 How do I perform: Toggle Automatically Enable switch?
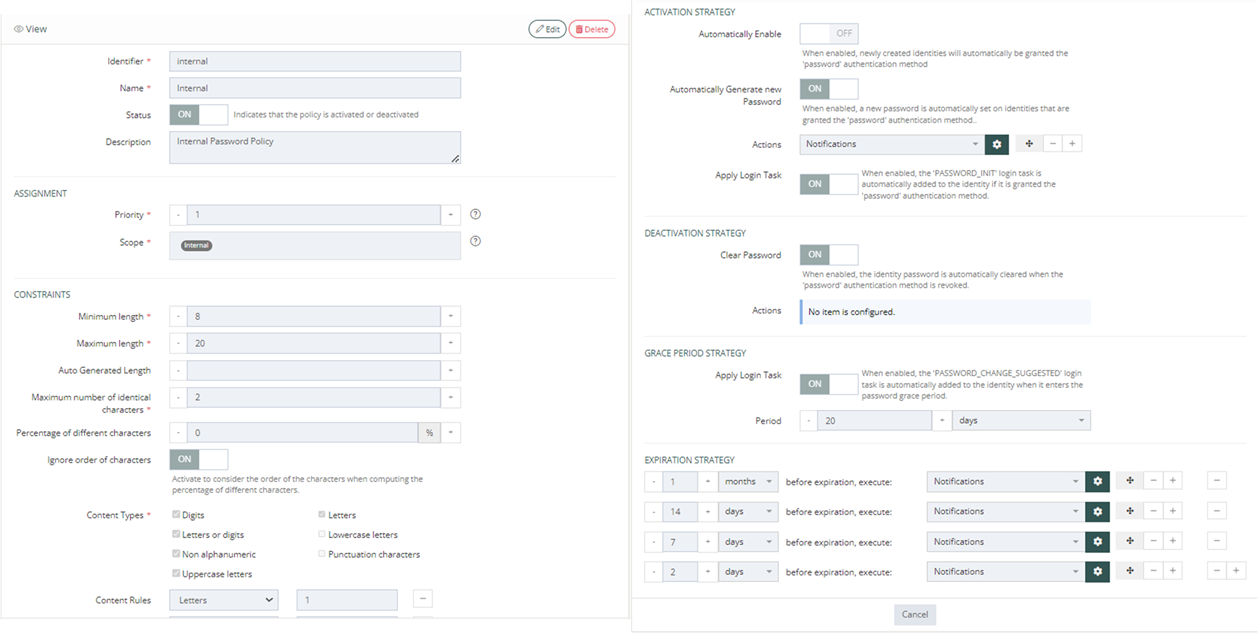828,34
